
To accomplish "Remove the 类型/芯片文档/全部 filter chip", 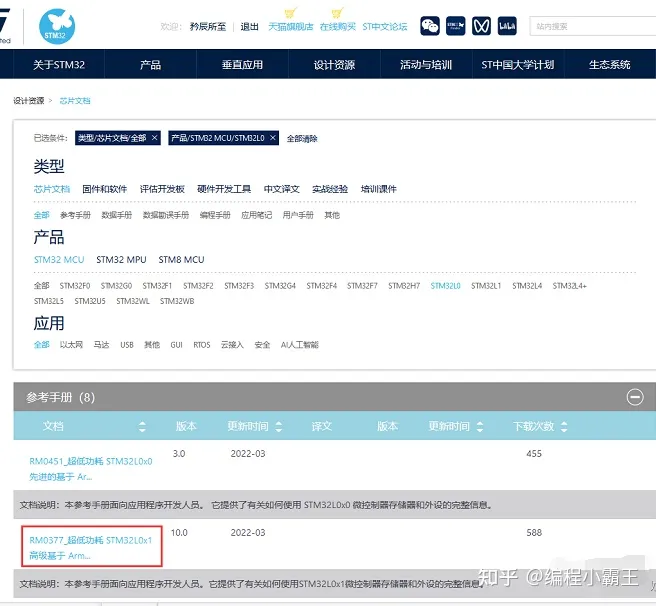I will [x=154, y=138].
